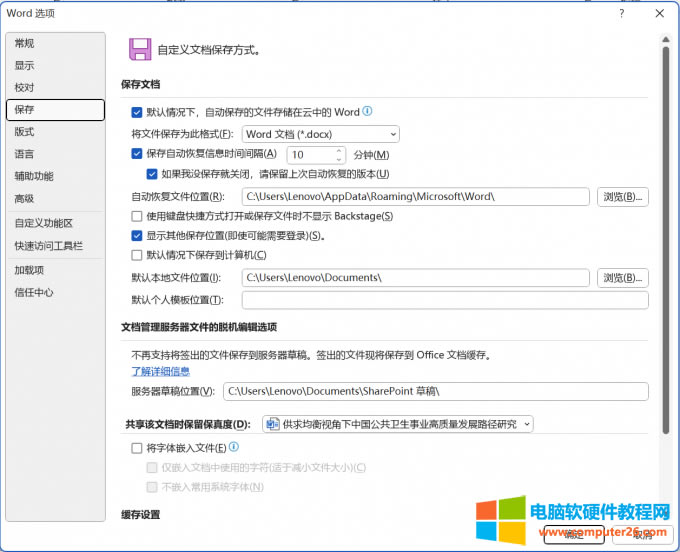The image size is (680, 552).
Task: Open the 将文件保存为此格式 dropdown
Action: tap(320, 134)
